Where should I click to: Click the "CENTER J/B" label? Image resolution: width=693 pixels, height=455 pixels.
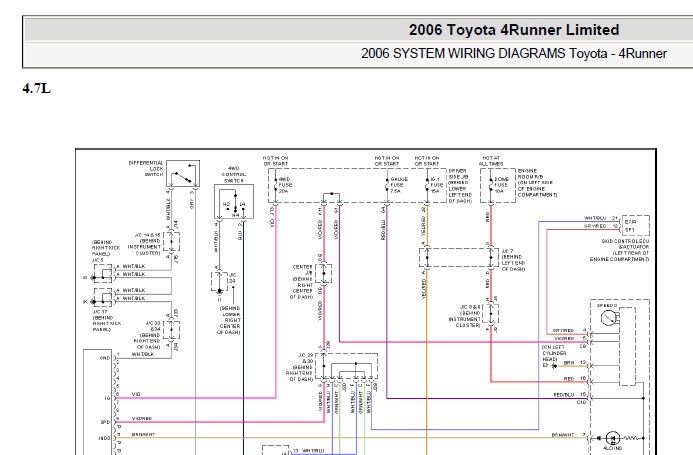click(302, 282)
